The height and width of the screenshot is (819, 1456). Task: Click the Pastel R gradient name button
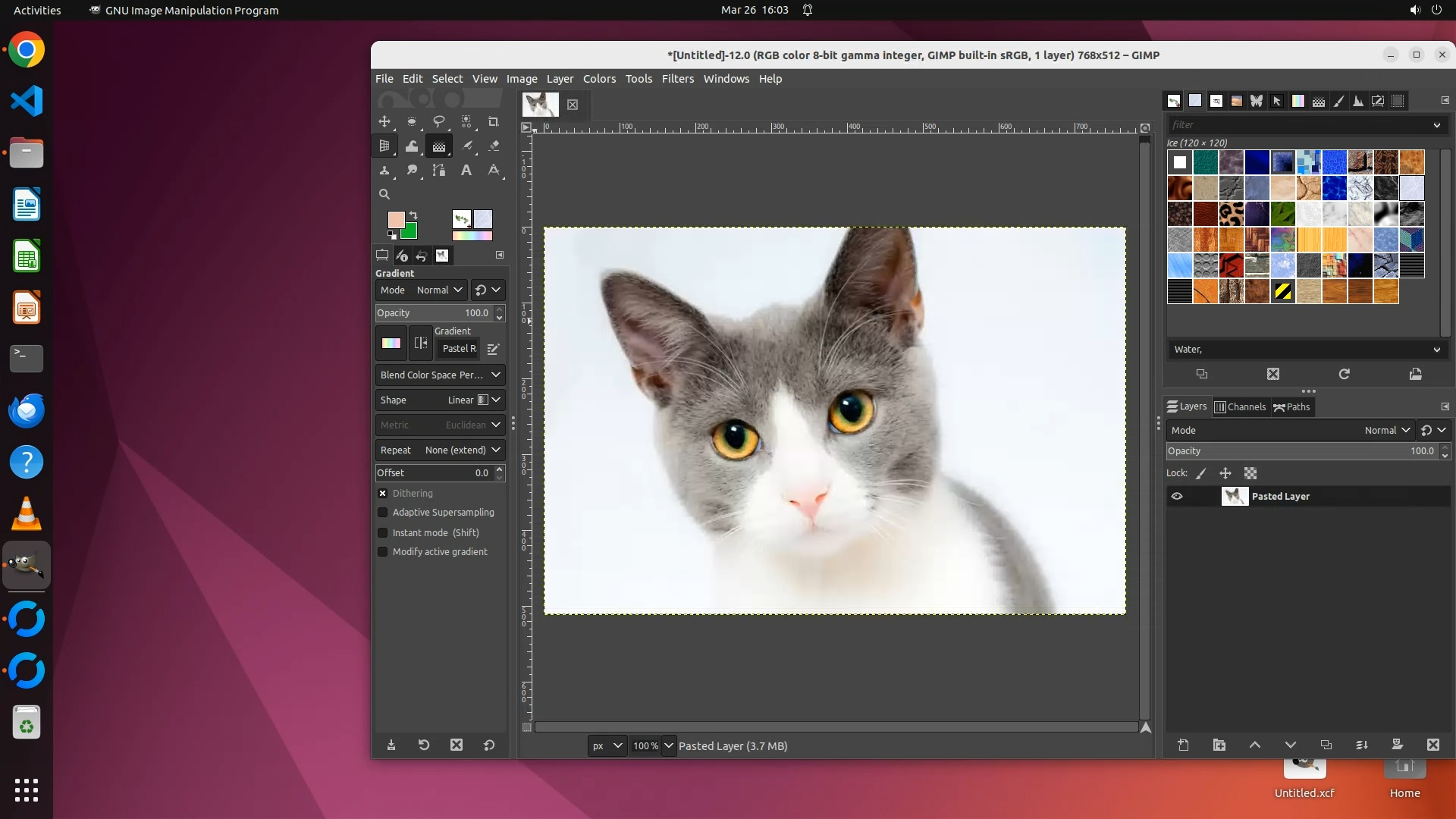coord(459,348)
